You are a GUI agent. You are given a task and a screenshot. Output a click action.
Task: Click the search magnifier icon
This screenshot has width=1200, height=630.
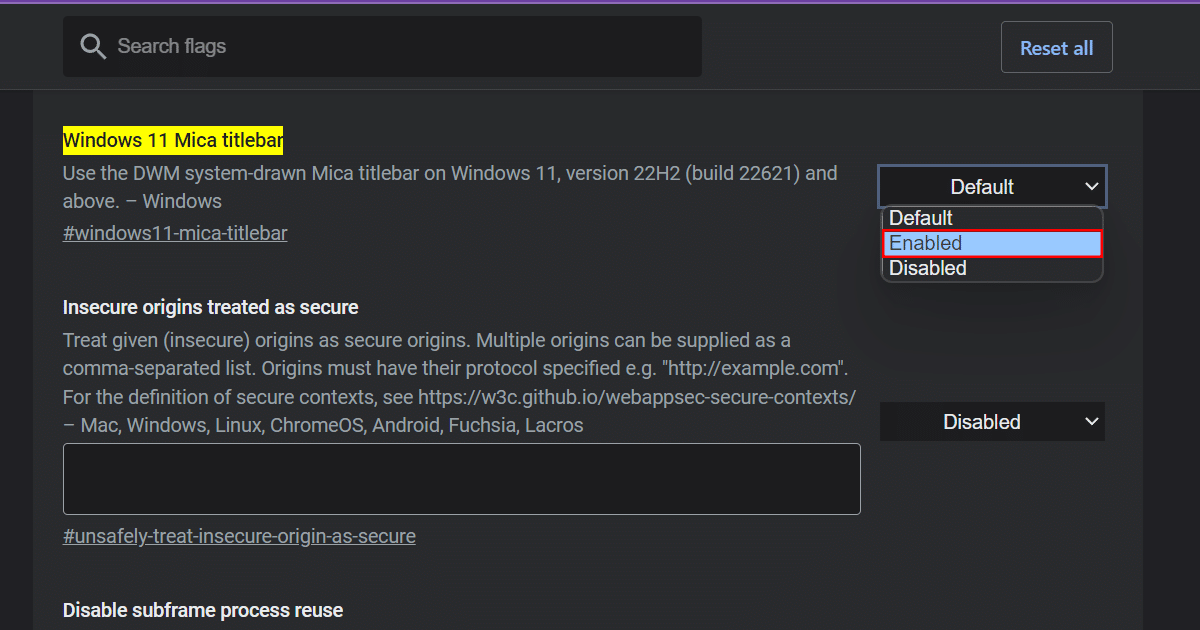tap(93, 45)
